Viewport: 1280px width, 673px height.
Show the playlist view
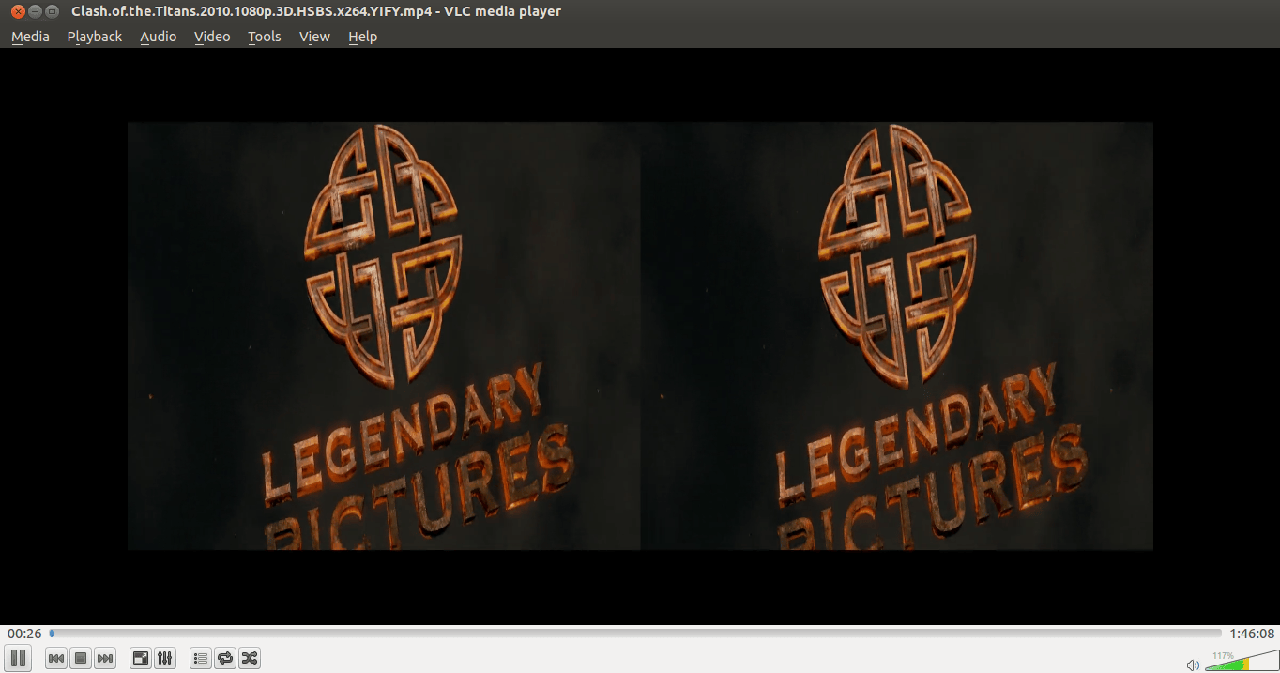(201, 658)
